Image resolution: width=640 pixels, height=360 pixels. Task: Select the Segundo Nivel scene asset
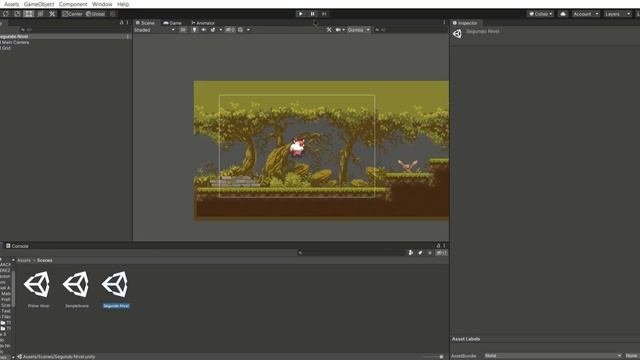pos(116,289)
